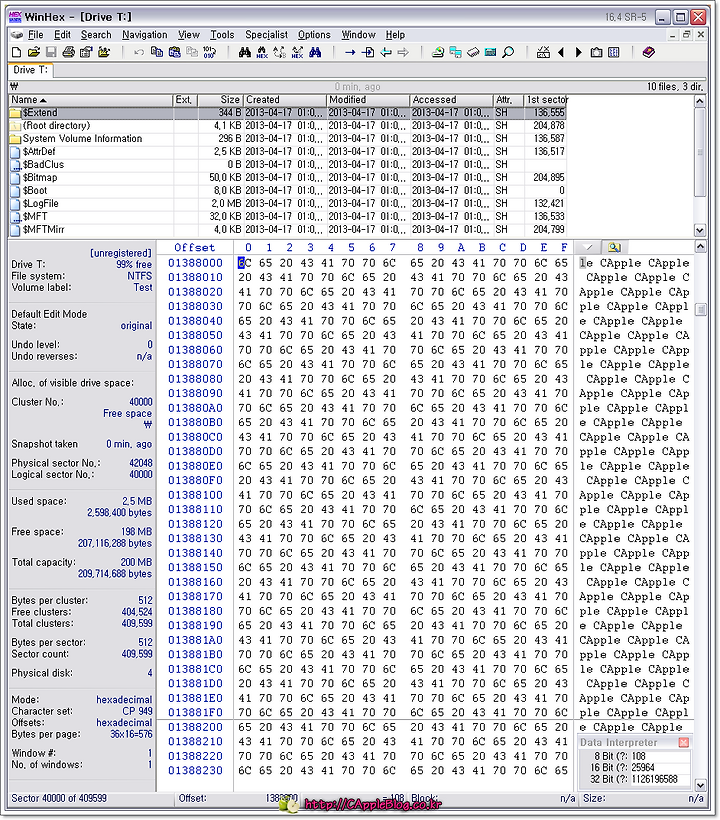This screenshot has width=720, height=820.
Task: Open the File menu
Action: tap(36, 35)
